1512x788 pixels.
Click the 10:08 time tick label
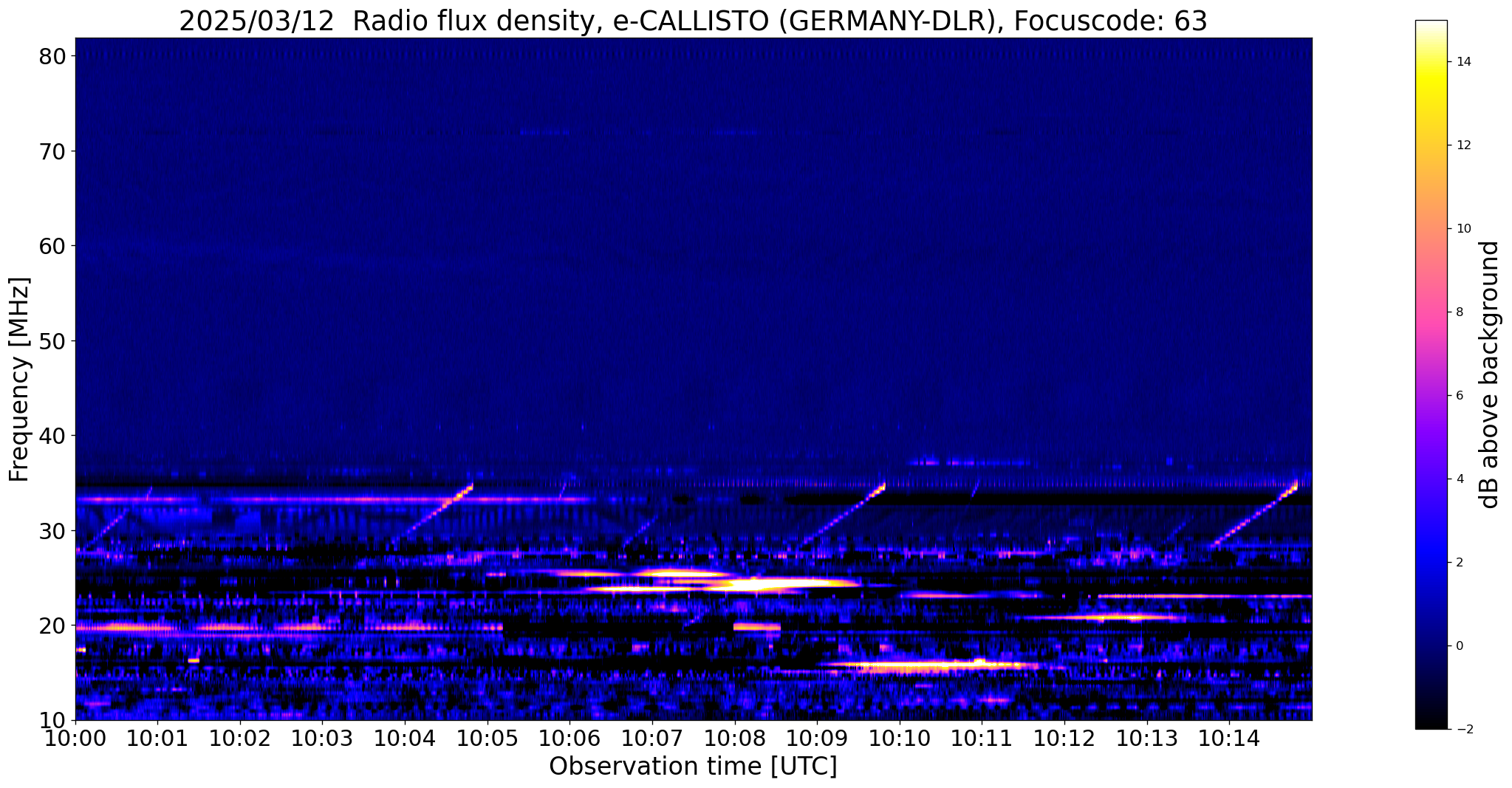[734, 738]
